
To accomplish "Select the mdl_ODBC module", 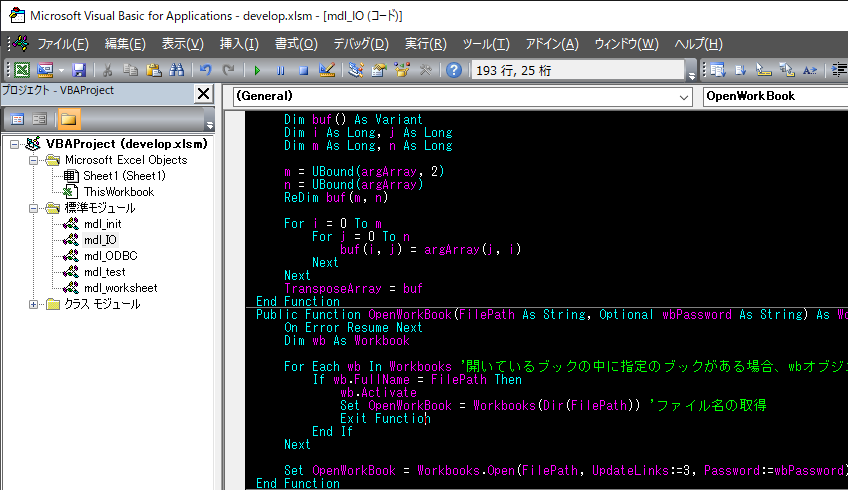I will click(110, 256).
